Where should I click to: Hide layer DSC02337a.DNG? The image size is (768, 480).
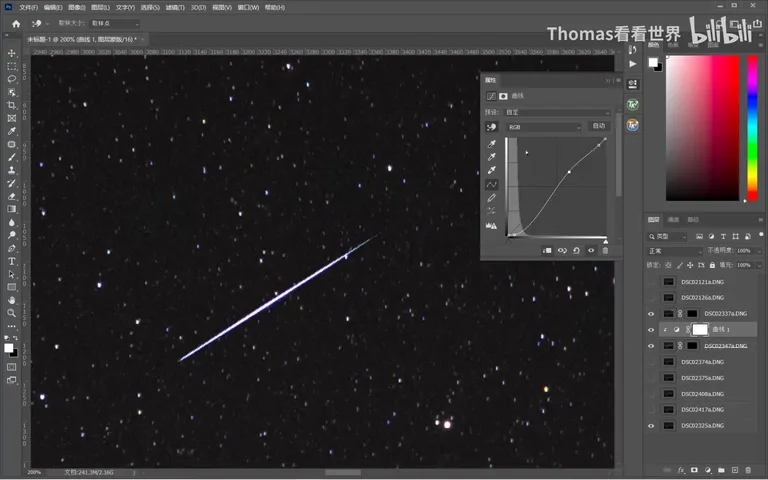[x=651, y=313]
